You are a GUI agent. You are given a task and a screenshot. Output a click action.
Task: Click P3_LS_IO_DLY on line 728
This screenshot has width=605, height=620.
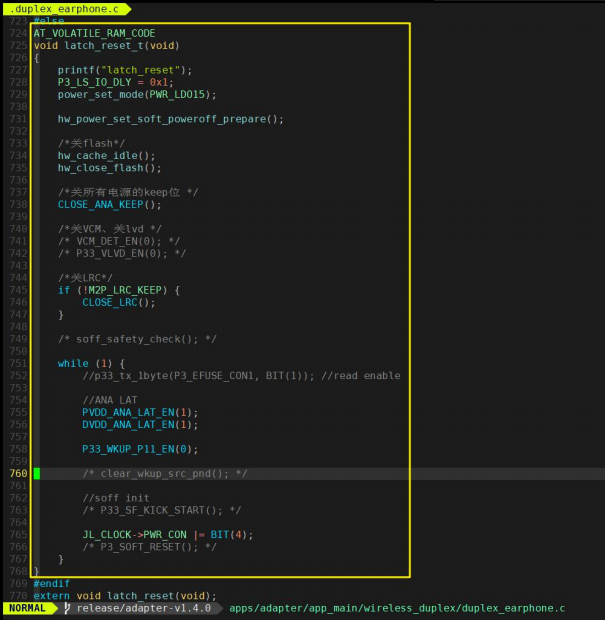(x=95, y=82)
